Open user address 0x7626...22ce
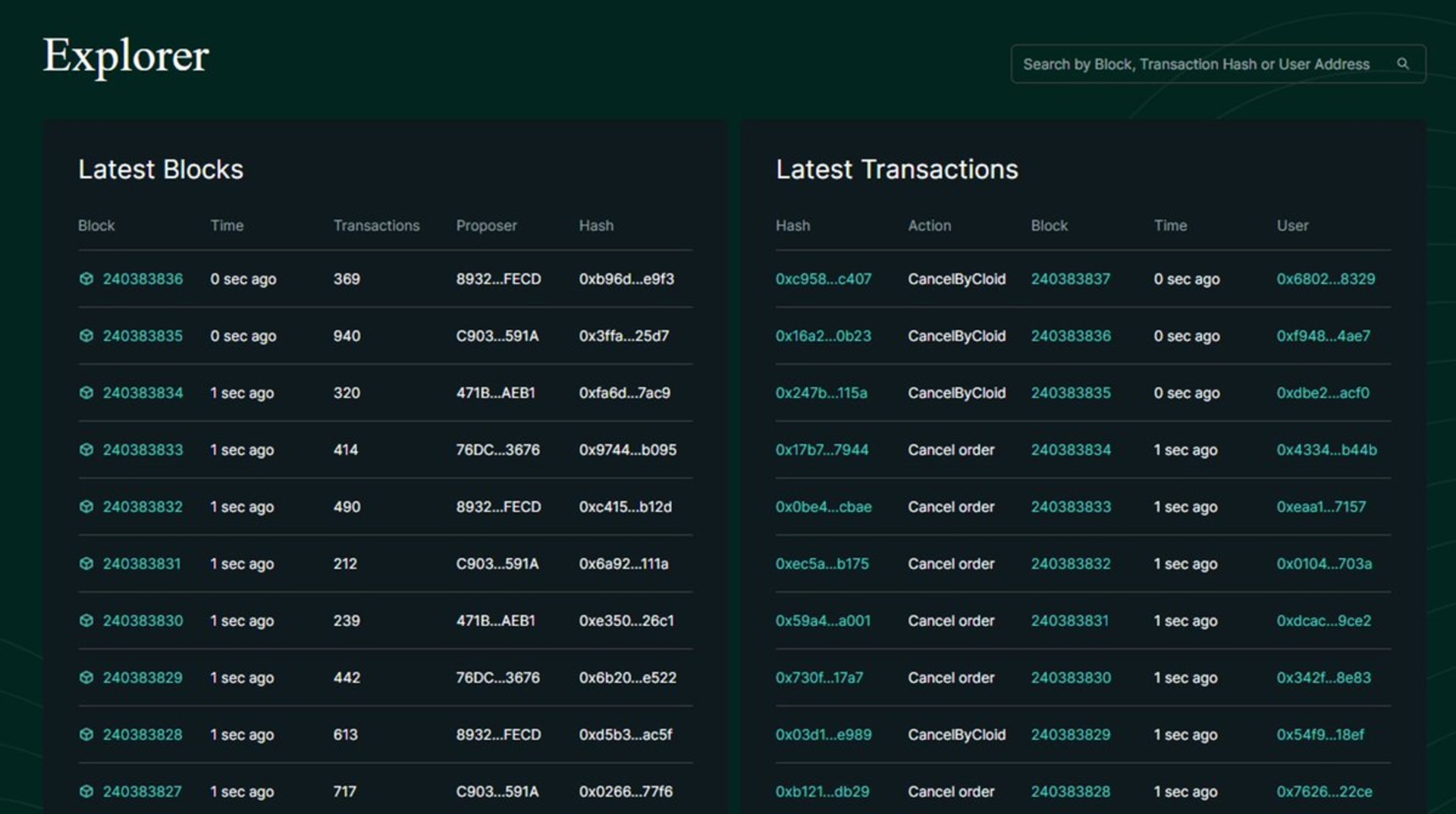Screen dimensions: 1456x814 (x=1324, y=791)
